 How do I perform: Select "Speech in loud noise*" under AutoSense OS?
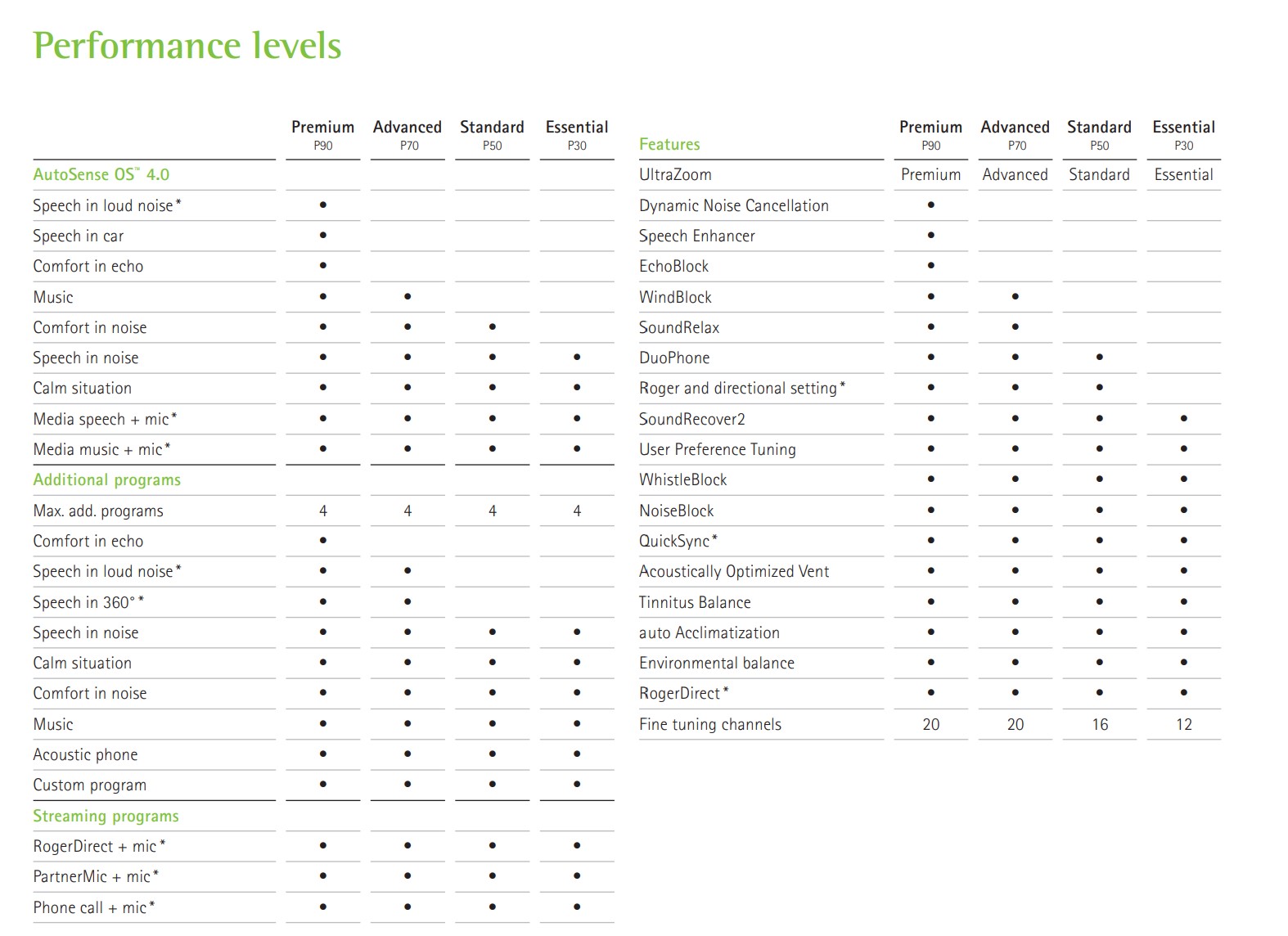[x=107, y=205]
